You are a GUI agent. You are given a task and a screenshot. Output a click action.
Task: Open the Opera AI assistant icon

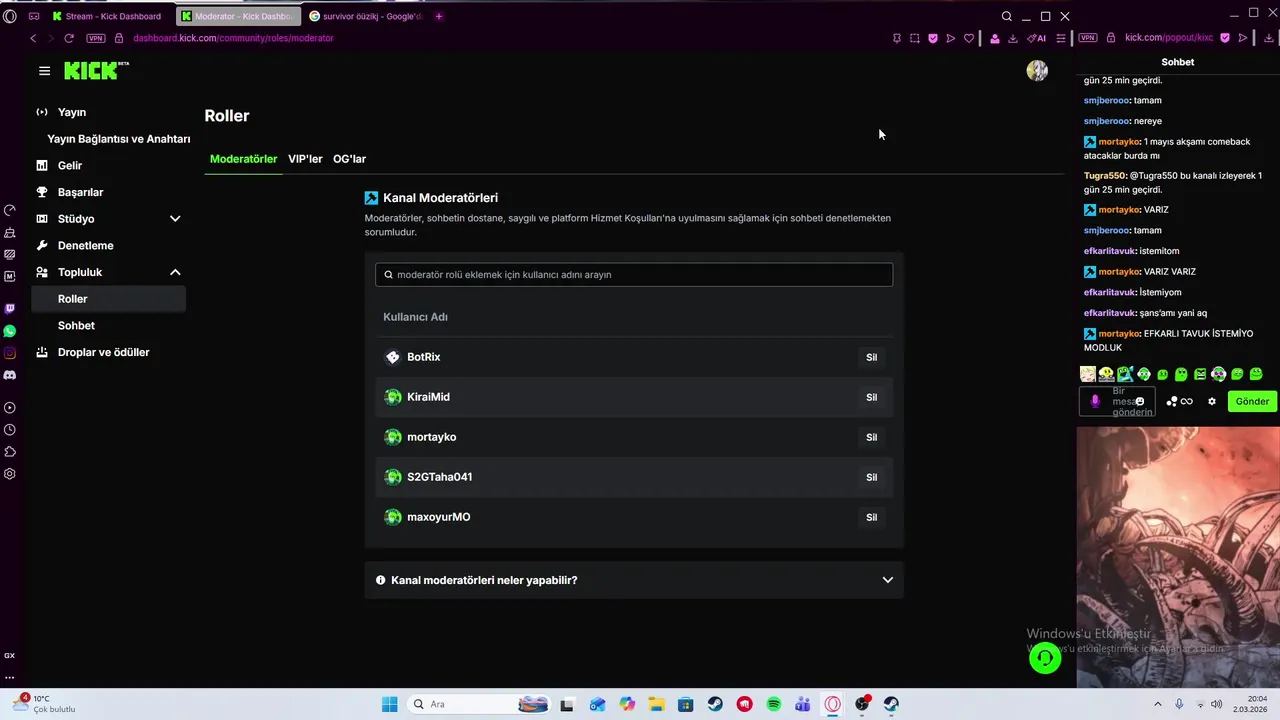[x=1037, y=38]
